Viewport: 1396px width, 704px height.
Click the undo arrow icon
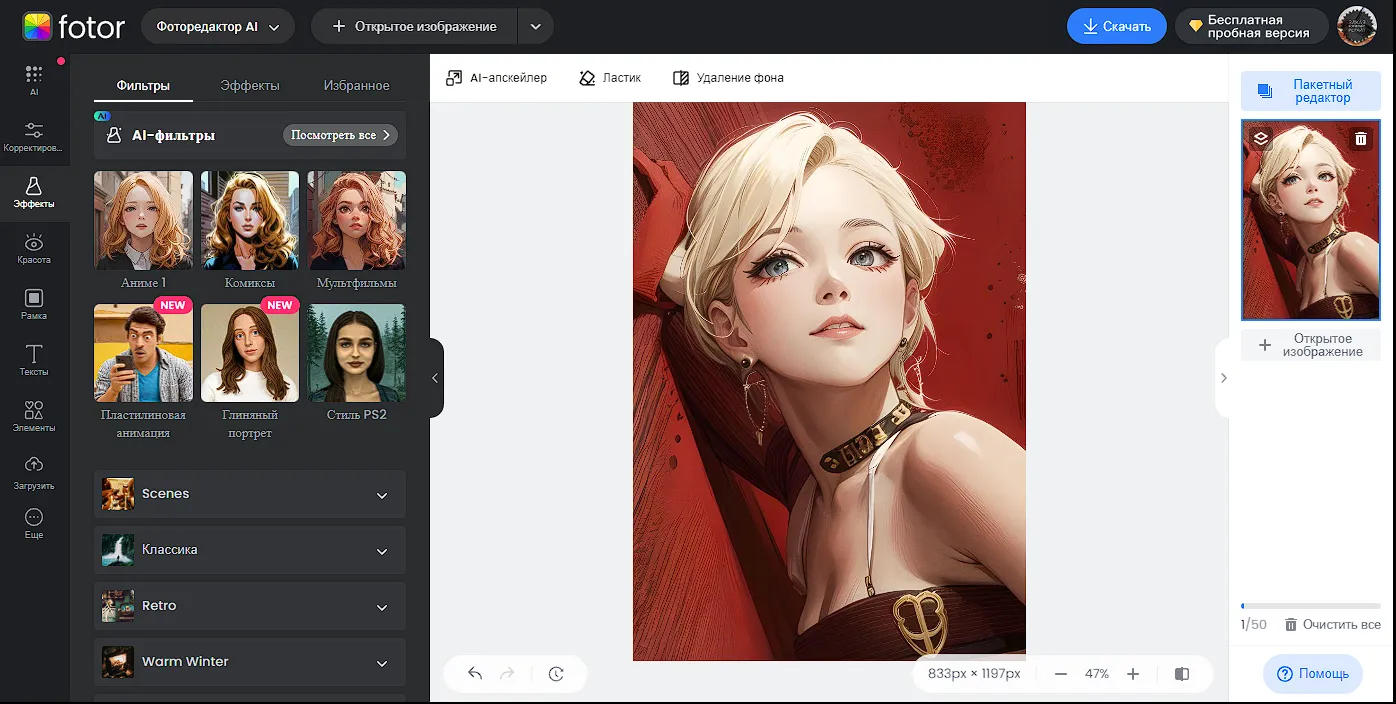pos(475,674)
